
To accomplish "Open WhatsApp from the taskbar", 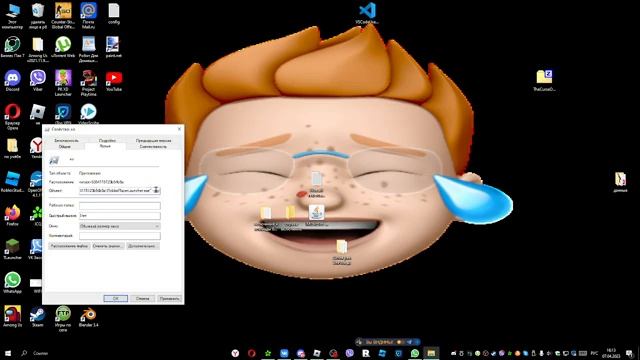I will click(x=415, y=353).
